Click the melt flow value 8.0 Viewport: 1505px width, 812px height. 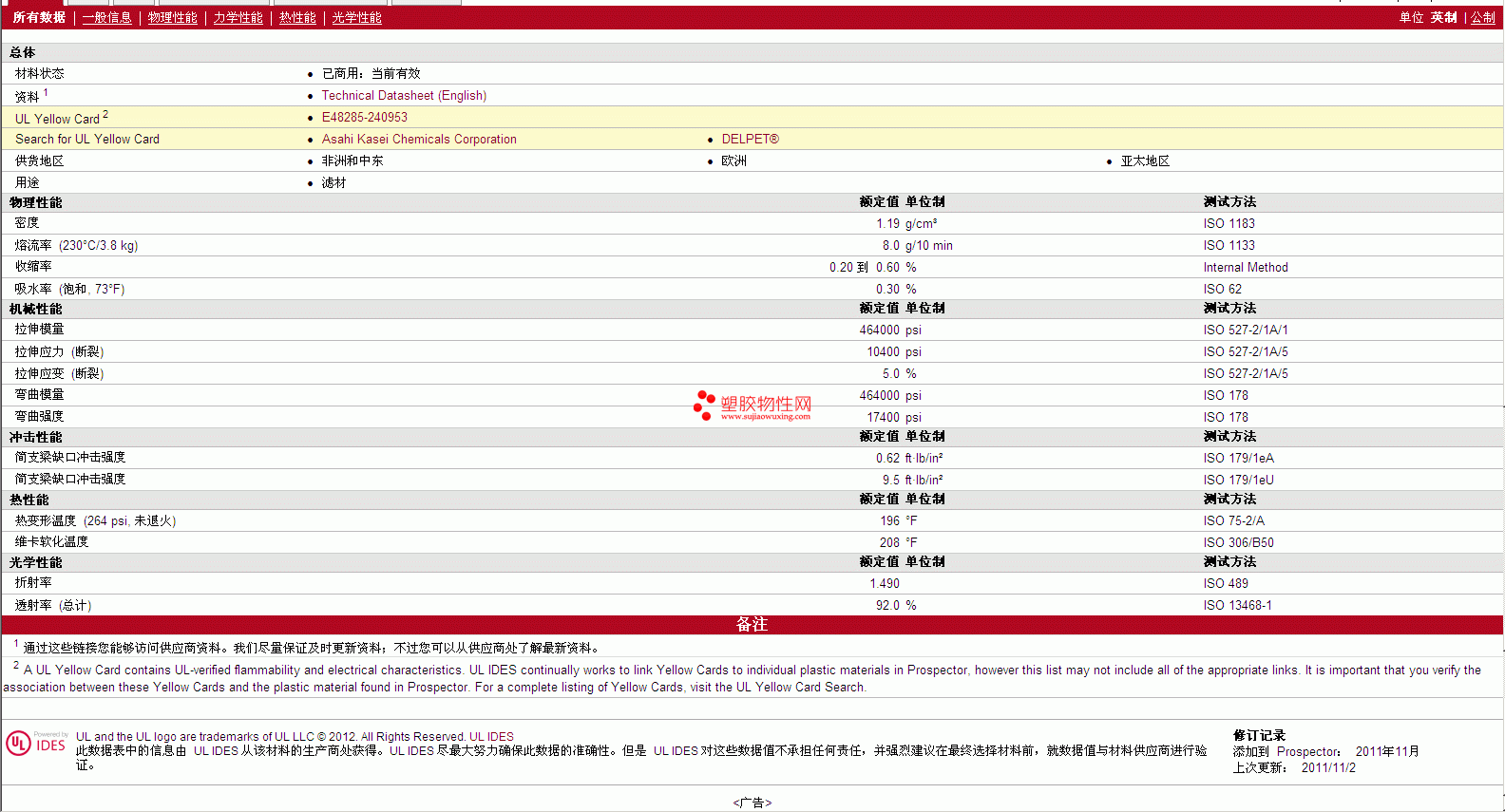[x=891, y=246]
